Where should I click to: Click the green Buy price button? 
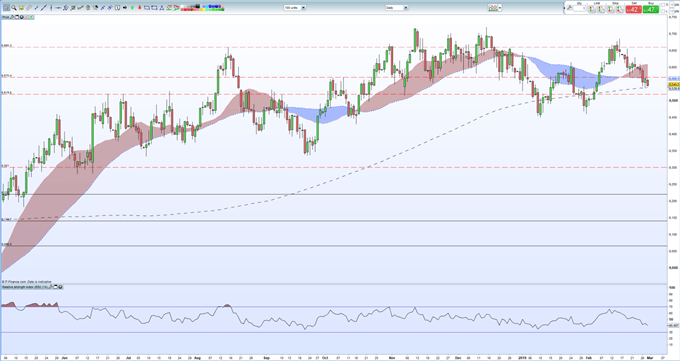pyautogui.click(x=651, y=9)
